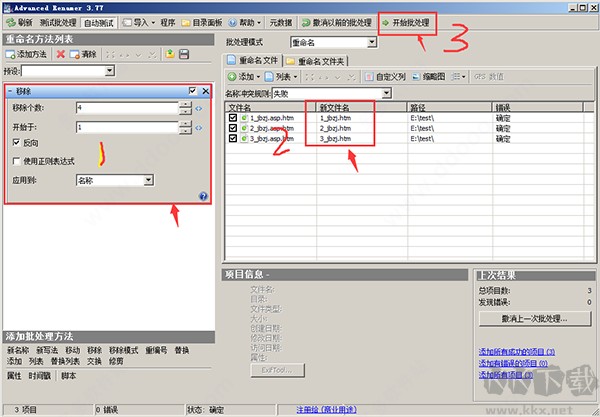
Task: Click 开始批处理 to start the batch
Action: tap(407, 23)
